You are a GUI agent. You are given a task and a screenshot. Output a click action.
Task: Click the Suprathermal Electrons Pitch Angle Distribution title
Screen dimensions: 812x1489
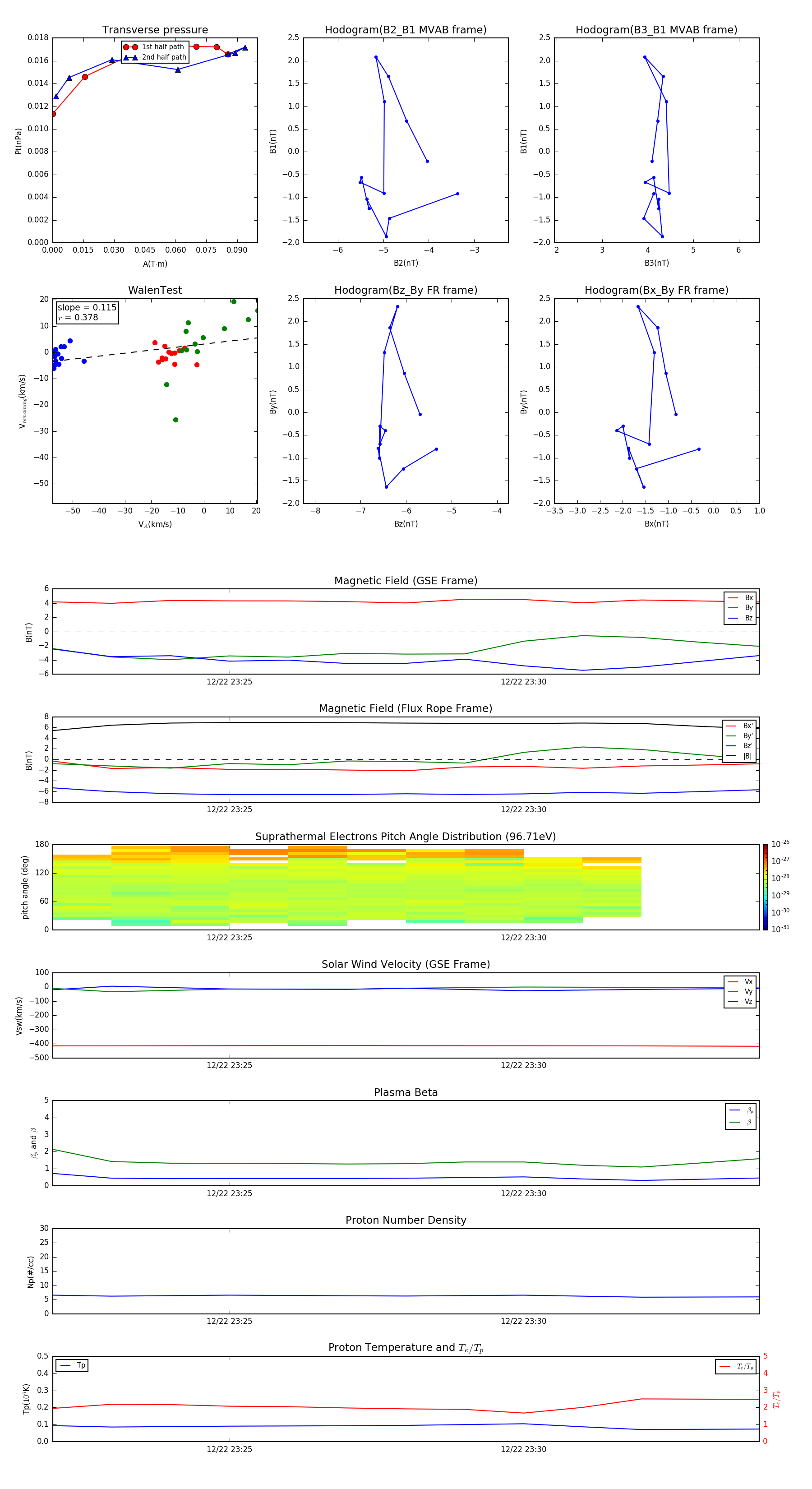(x=406, y=837)
